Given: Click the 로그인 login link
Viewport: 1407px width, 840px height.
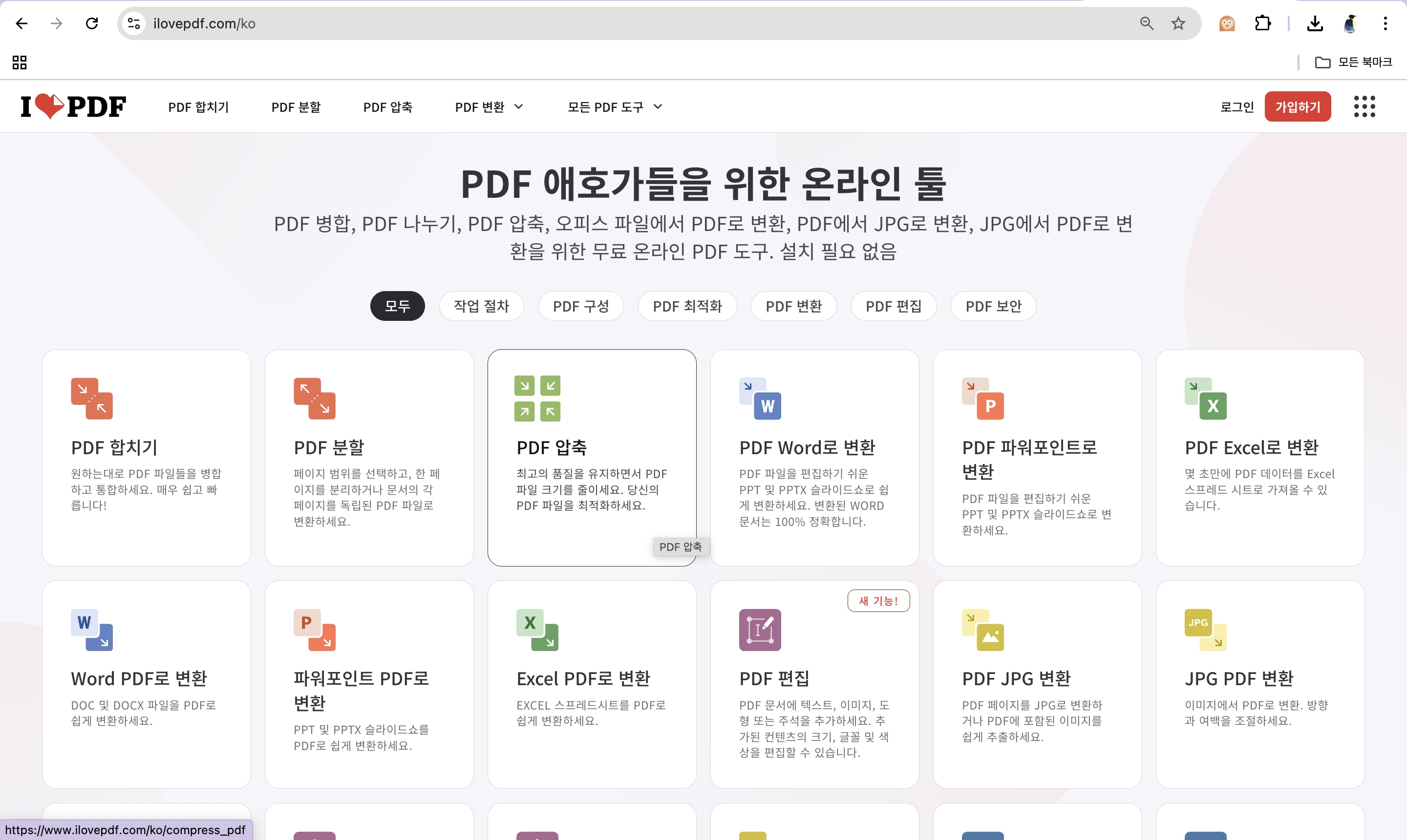Looking at the screenshot, I should click(x=1236, y=107).
